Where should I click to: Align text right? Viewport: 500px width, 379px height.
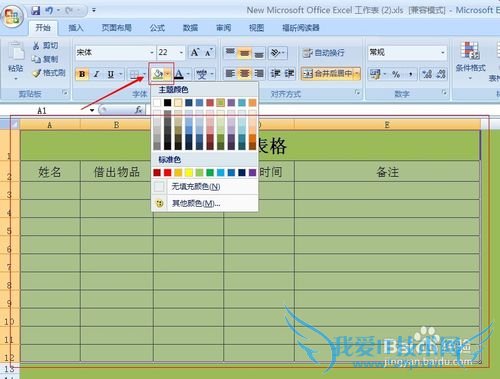[x=259, y=74]
